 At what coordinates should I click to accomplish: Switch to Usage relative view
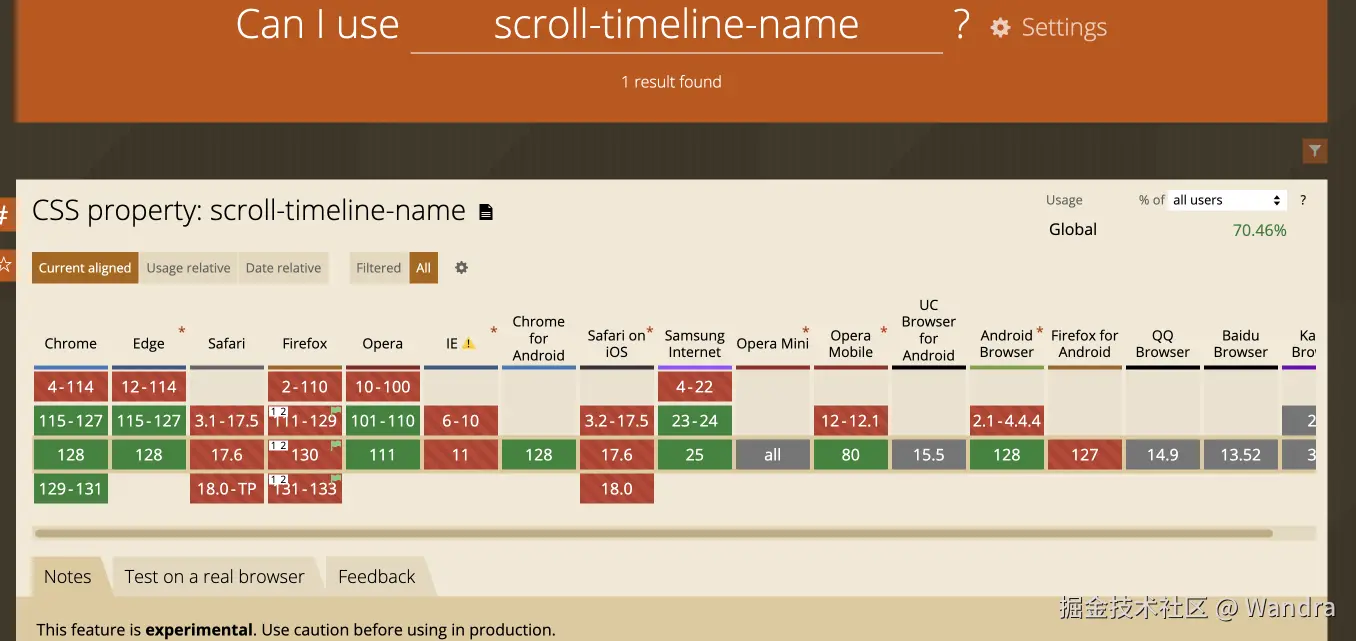(188, 268)
